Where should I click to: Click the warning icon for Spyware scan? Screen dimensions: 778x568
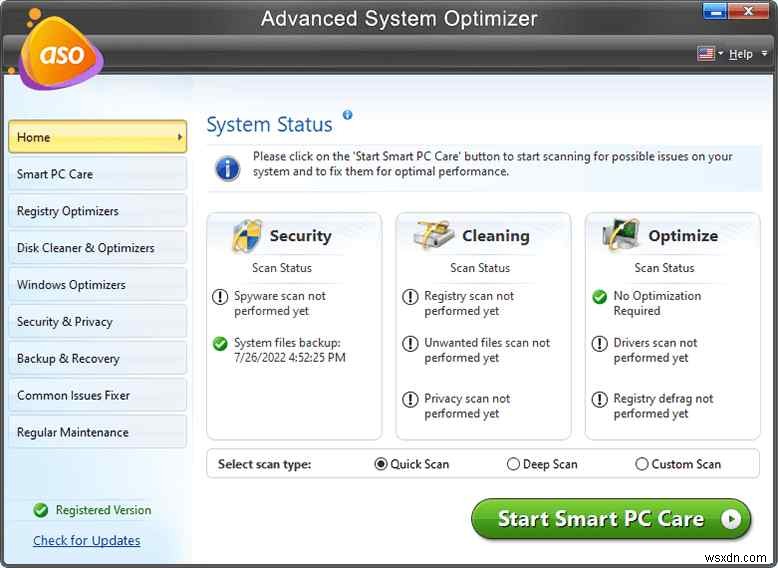click(220, 297)
